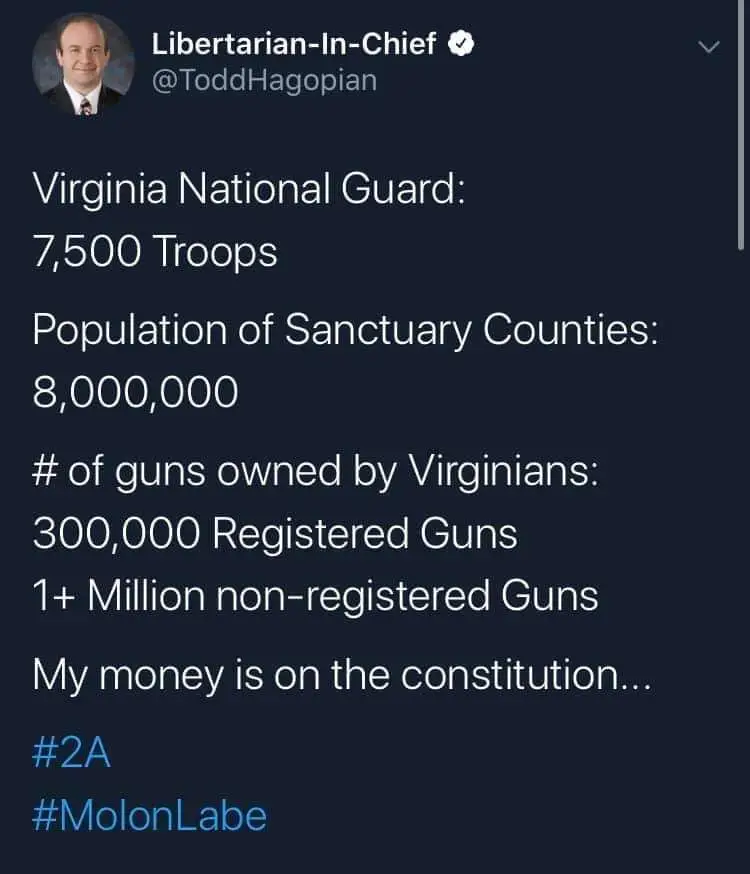Click the blue verified badge
The image size is (750, 874).
point(459,44)
